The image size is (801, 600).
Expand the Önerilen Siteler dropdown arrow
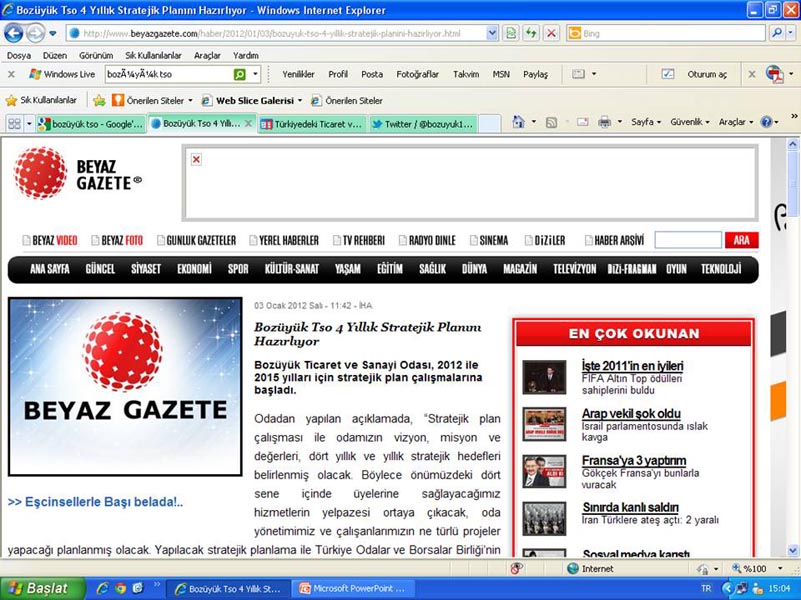[x=190, y=101]
